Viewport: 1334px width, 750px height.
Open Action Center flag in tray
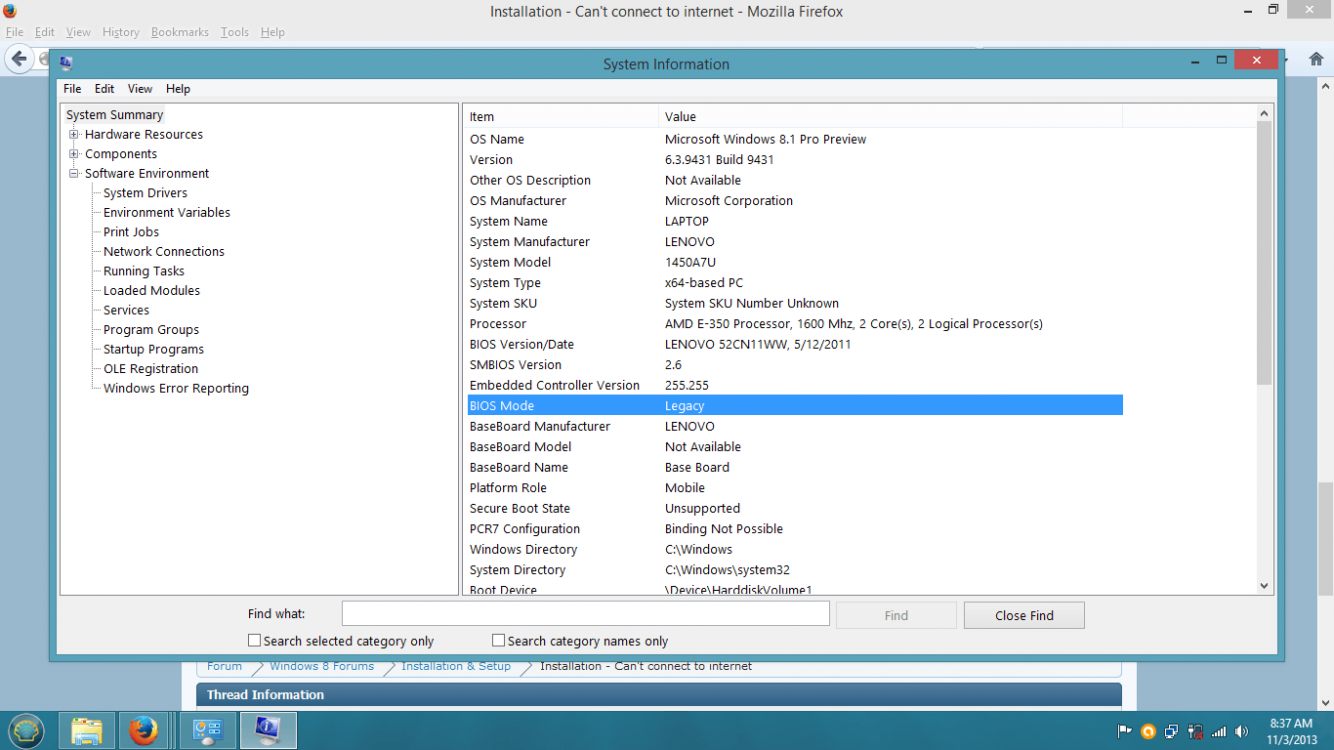point(1124,732)
